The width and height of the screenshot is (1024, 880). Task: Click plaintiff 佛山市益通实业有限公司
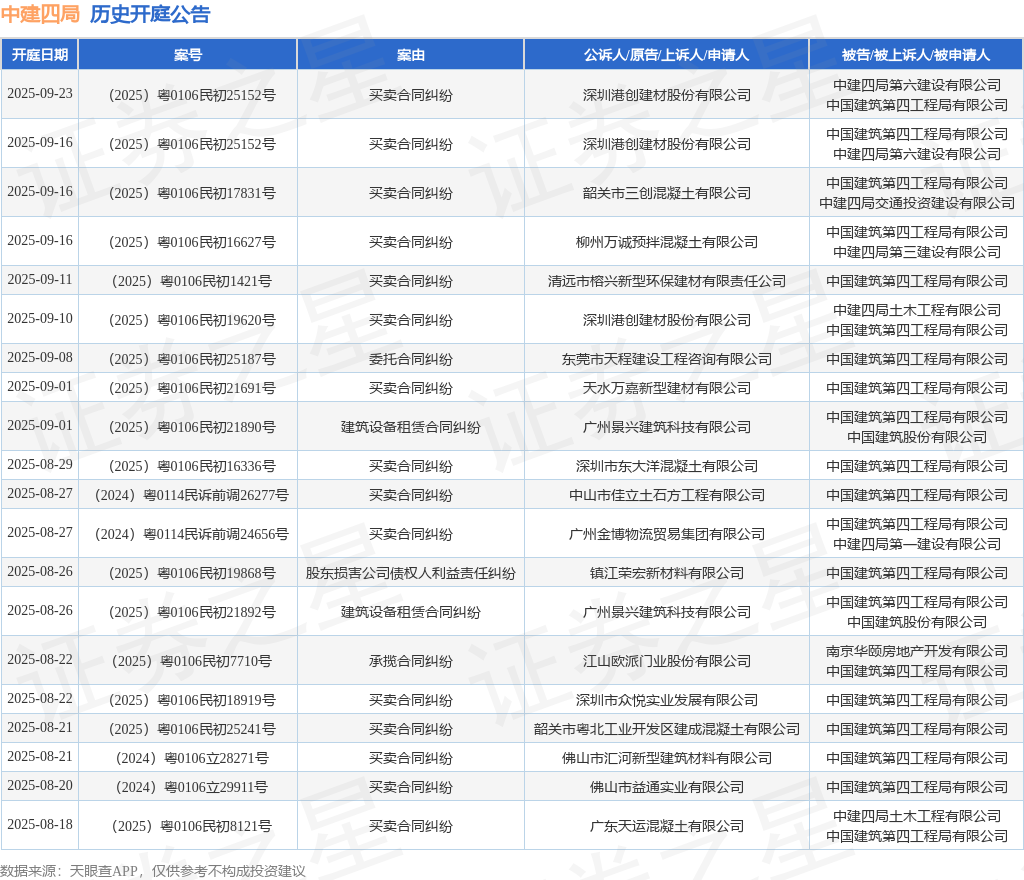click(667, 787)
